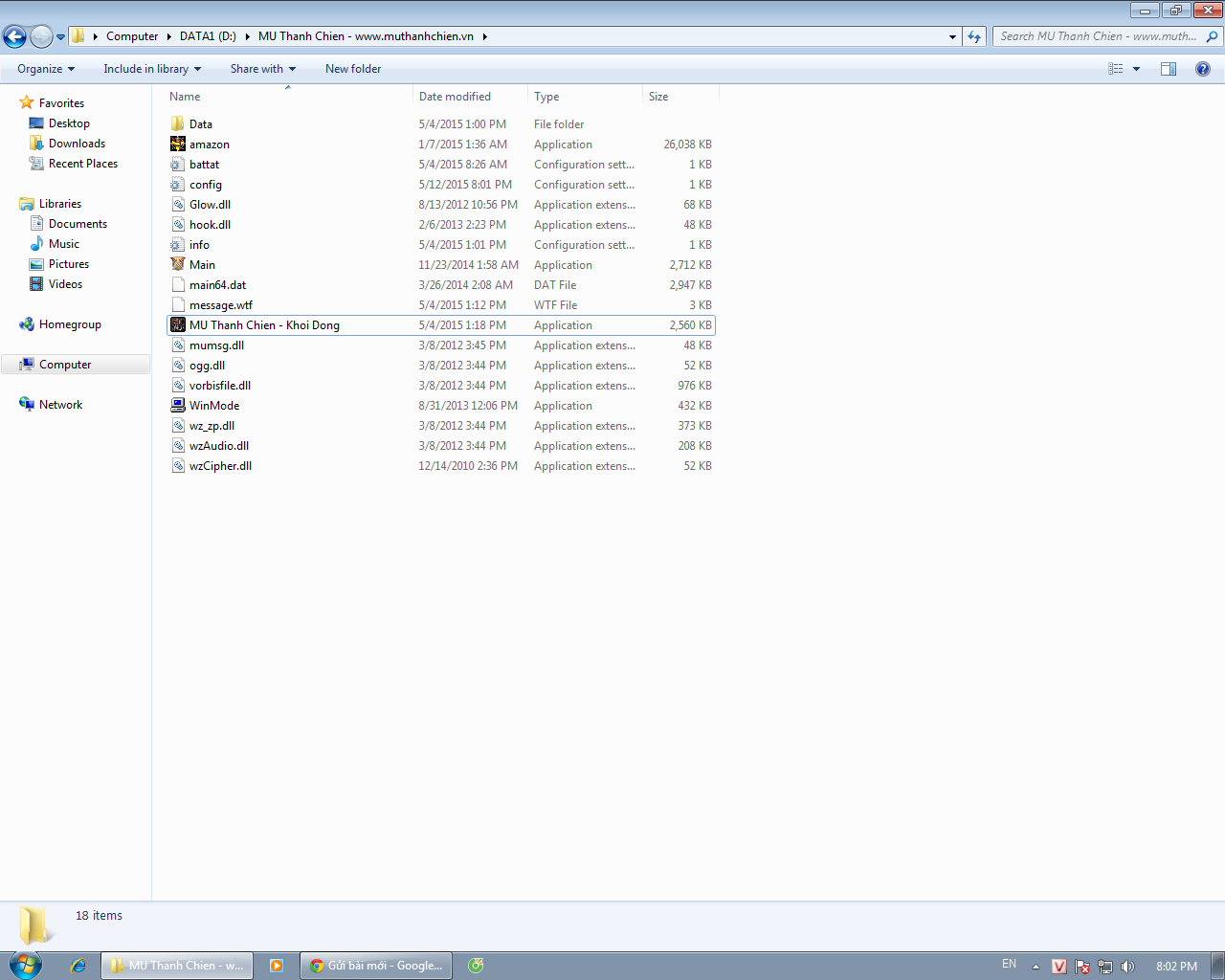This screenshot has width=1225, height=980.
Task: Expand the arrow after Computer breadcrumb
Action: (169, 36)
